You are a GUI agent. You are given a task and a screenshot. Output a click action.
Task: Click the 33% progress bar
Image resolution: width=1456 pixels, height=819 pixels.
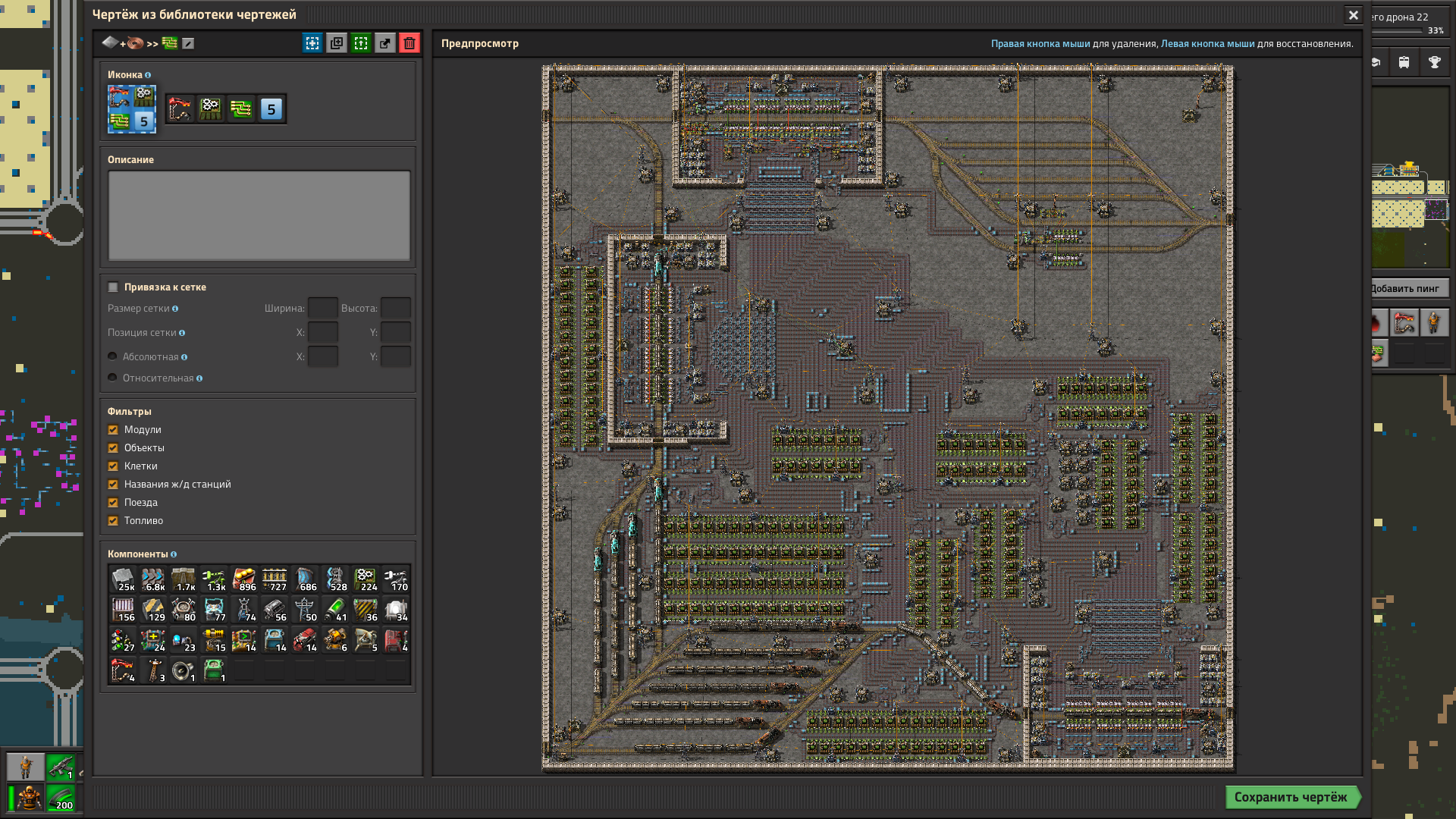(x=1397, y=31)
